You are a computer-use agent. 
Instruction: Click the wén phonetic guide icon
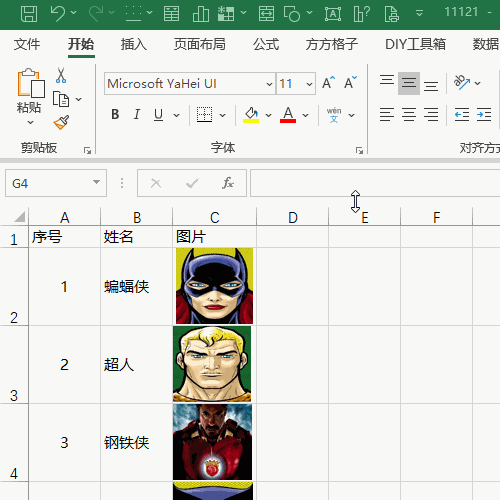(x=334, y=115)
